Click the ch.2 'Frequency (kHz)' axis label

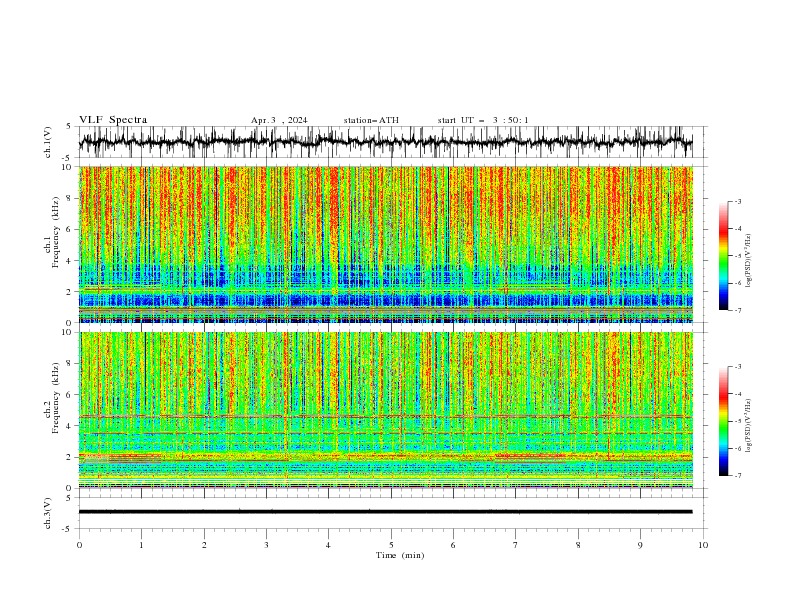coord(56,398)
